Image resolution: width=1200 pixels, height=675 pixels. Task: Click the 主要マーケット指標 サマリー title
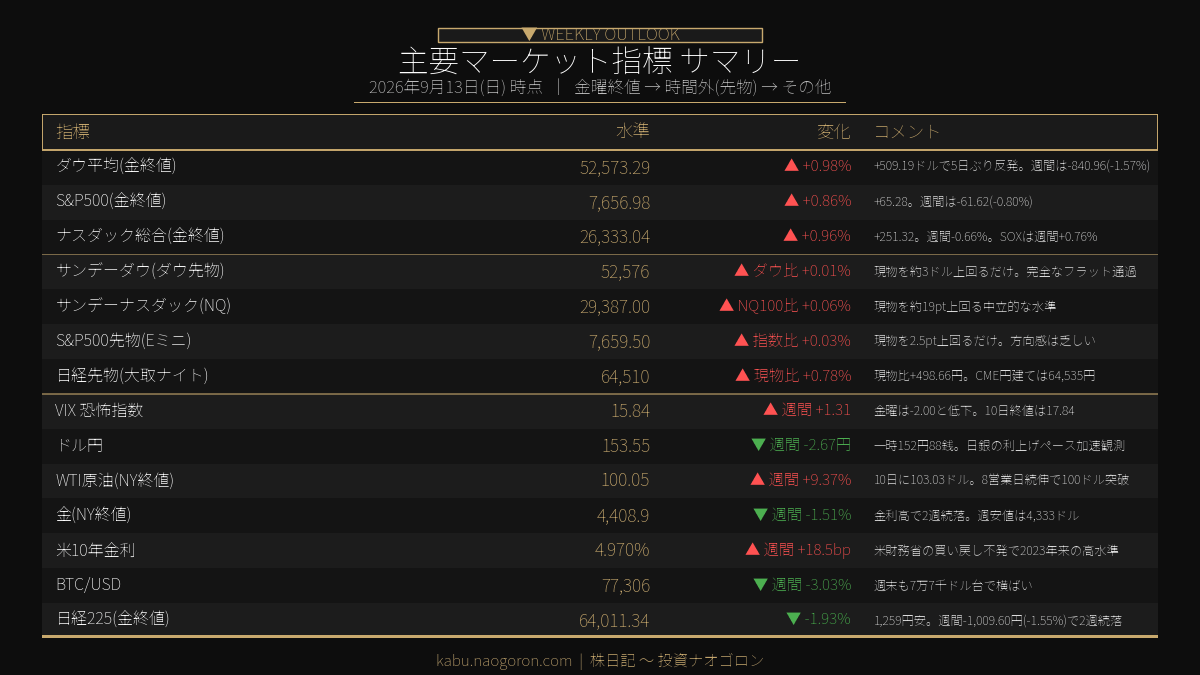(599, 60)
